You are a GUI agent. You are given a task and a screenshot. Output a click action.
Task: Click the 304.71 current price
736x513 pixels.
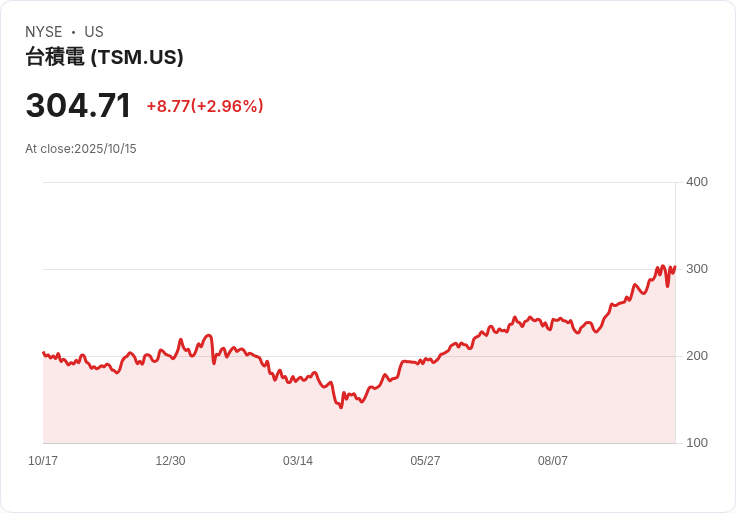(78, 106)
